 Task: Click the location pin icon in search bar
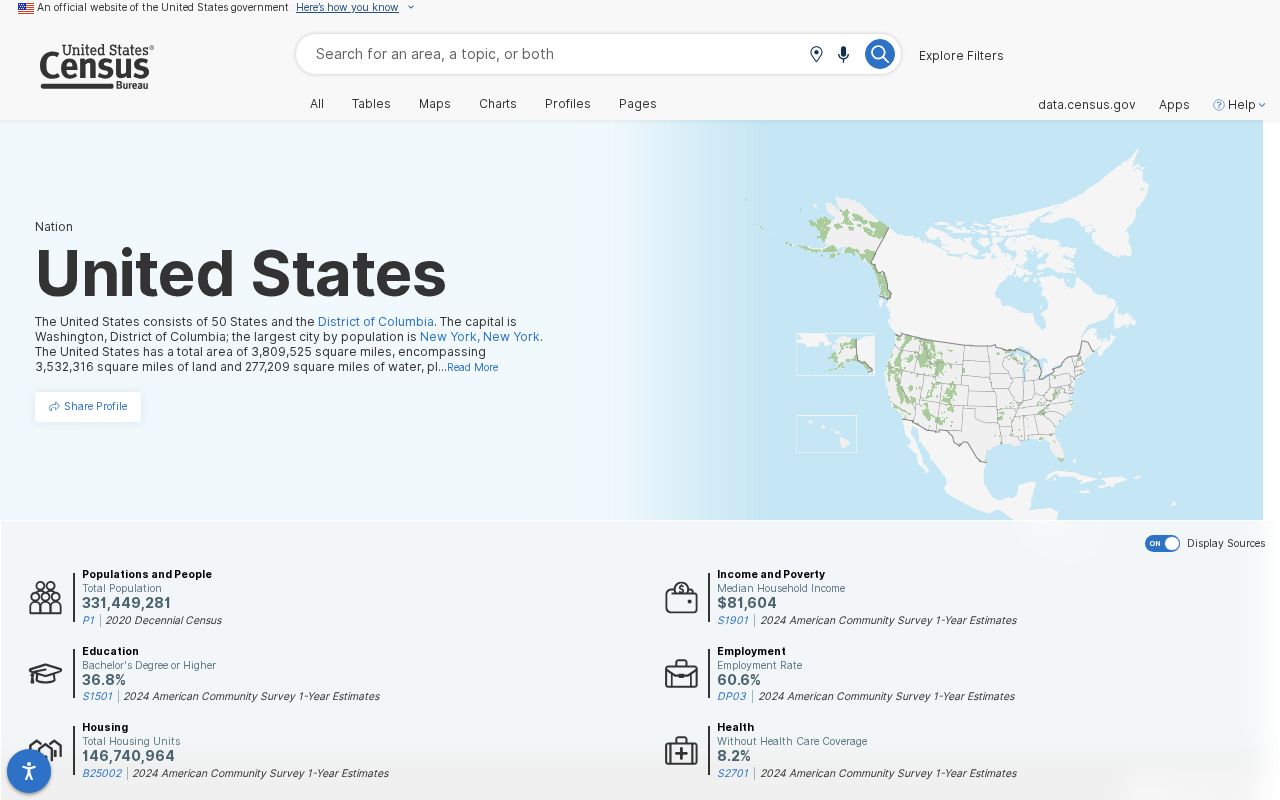[x=816, y=54]
